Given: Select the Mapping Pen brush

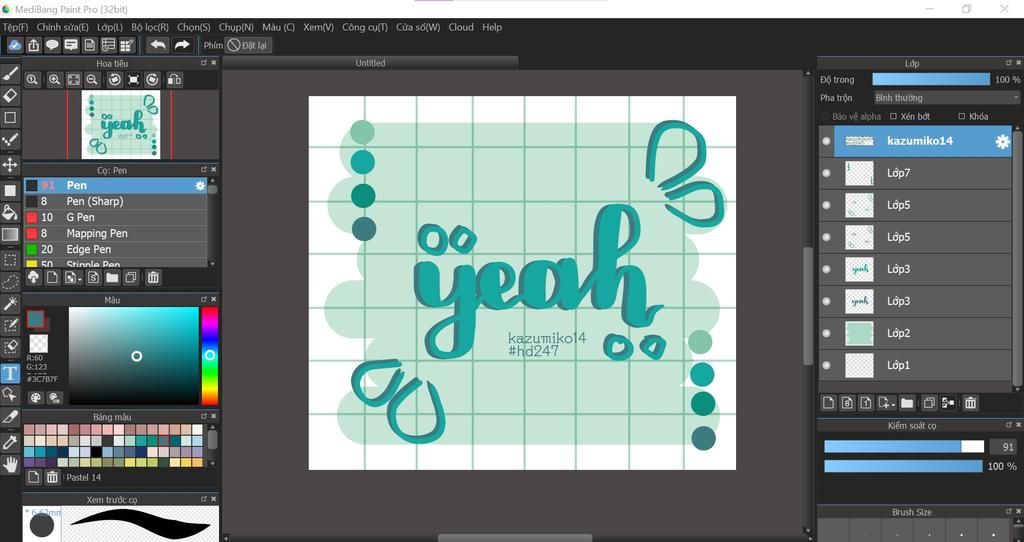Looking at the screenshot, I should 116,233.
